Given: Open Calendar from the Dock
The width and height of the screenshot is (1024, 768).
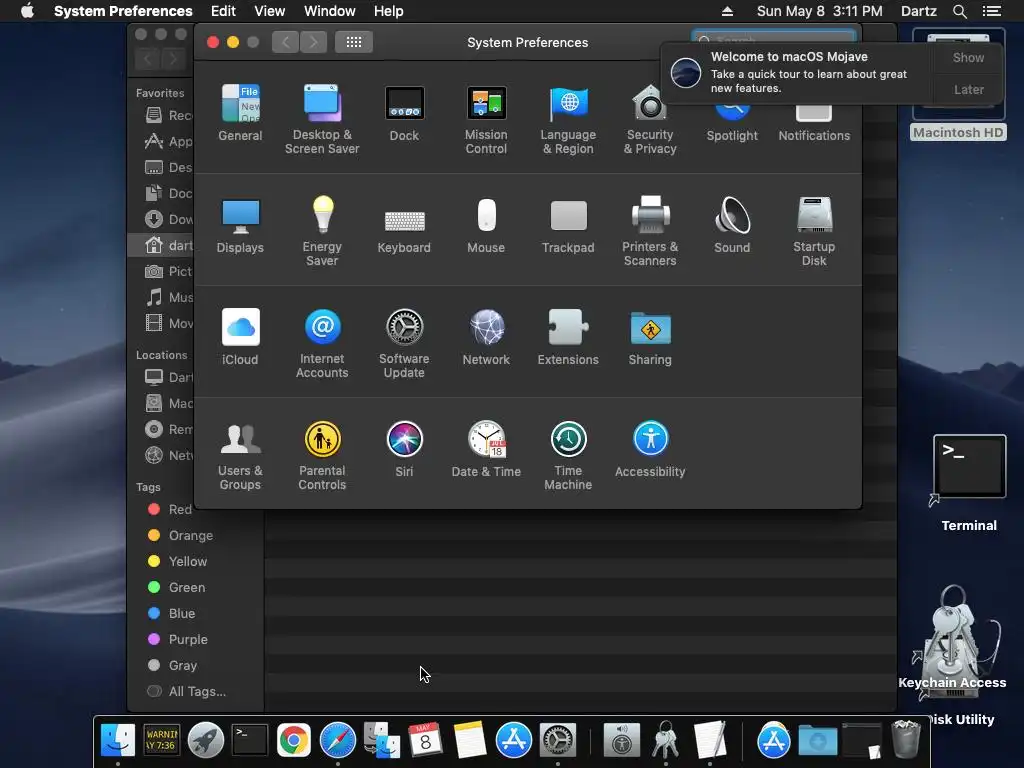Looking at the screenshot, I should point(425,740).
